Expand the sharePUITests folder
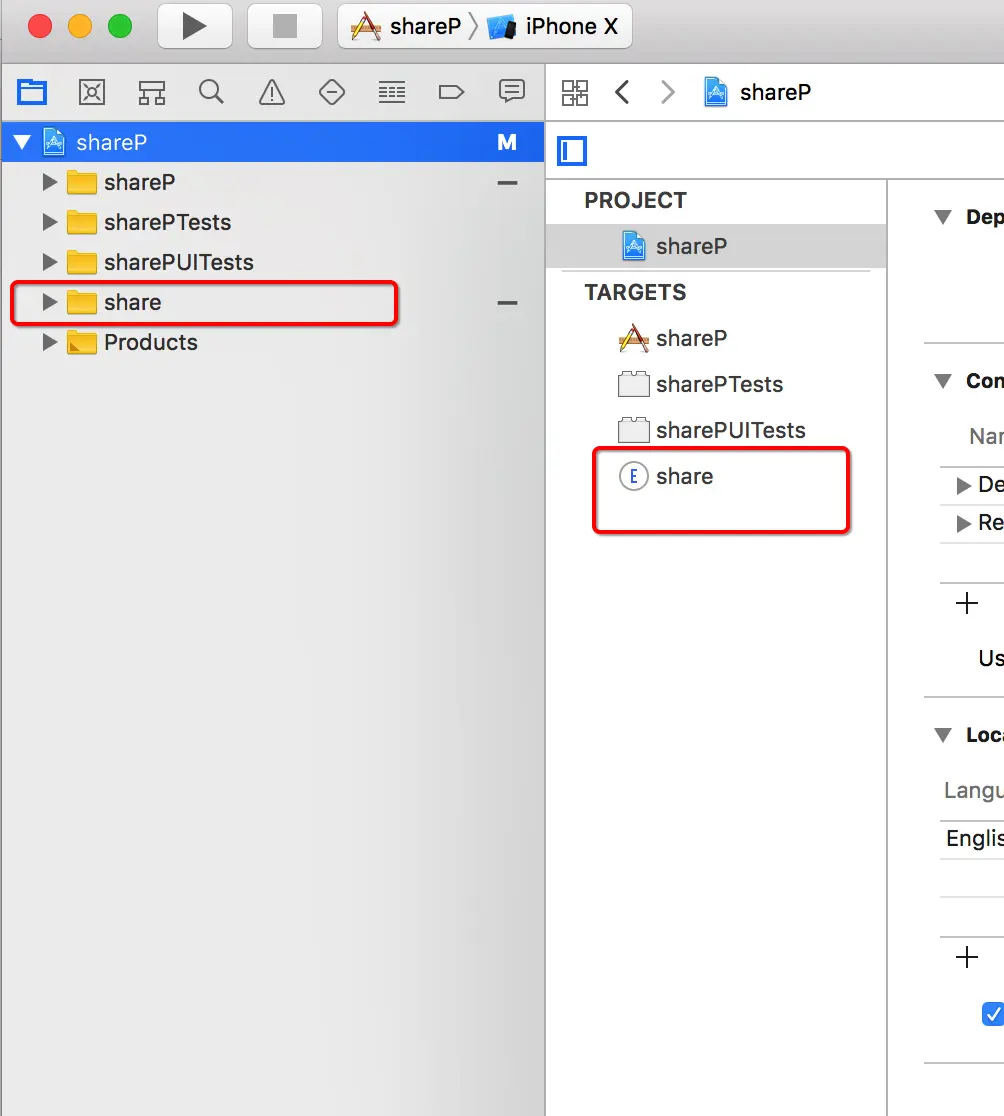 (x=49, y=262)
